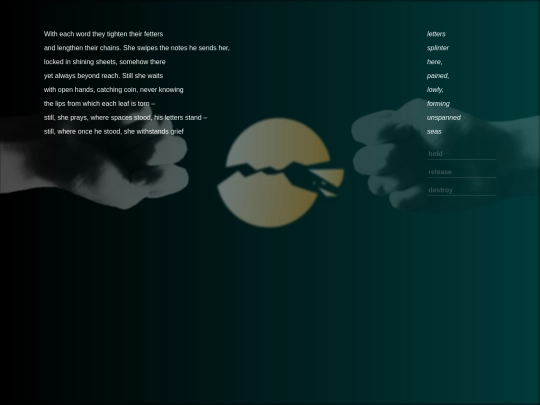The height and width of the screenshot is (405, 540).
Task: Select the italic word 'lowly,'
Action: pos(435,90)
